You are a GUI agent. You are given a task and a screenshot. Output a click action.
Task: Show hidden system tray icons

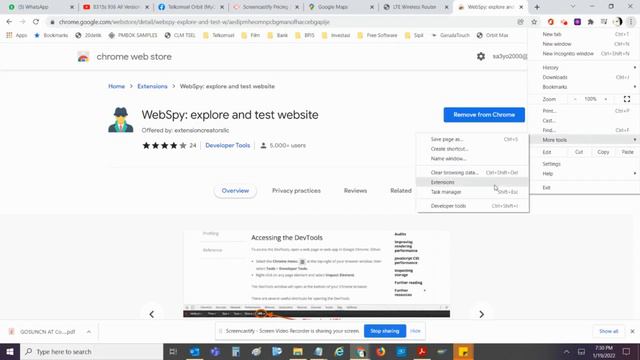pyautogui.click(x=567, y=351)
